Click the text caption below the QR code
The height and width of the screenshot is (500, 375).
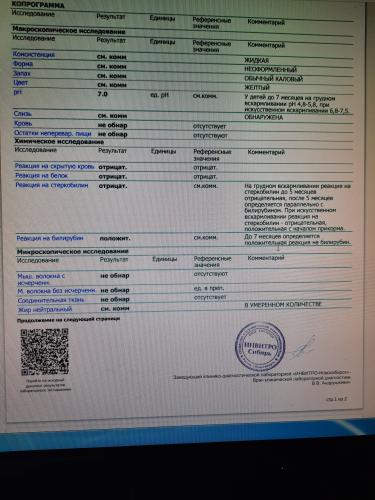[x=45, y=385]
